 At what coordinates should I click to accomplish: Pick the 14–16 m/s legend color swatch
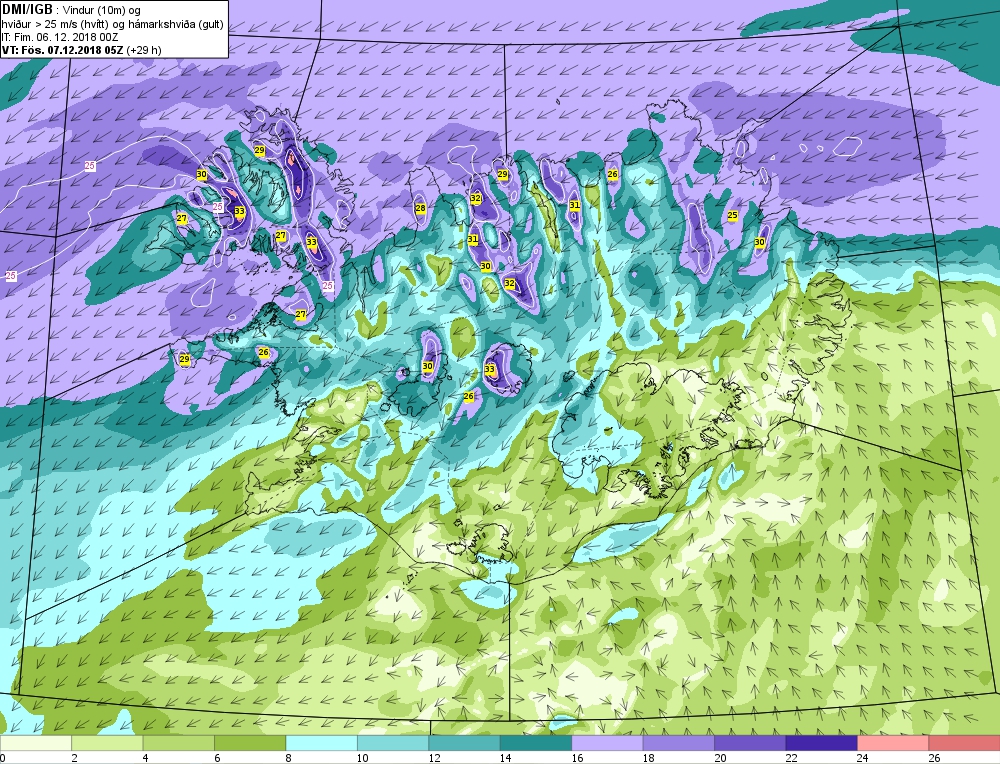tap(536, 743)
